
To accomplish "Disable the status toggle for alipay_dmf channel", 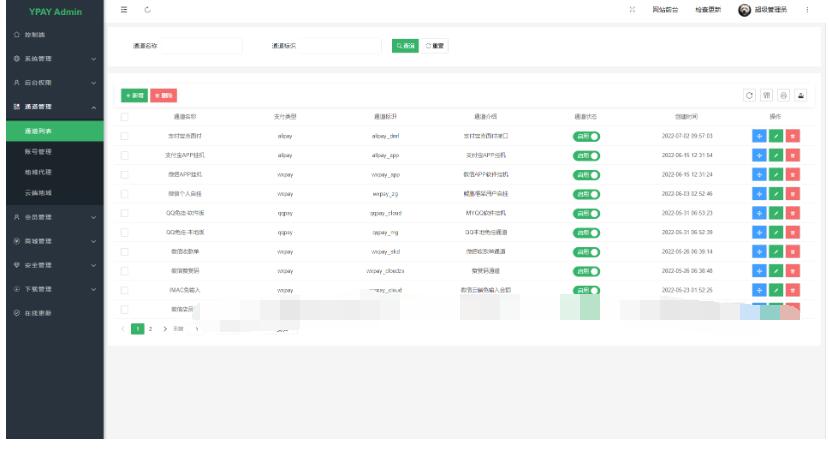I will point(586,136).
